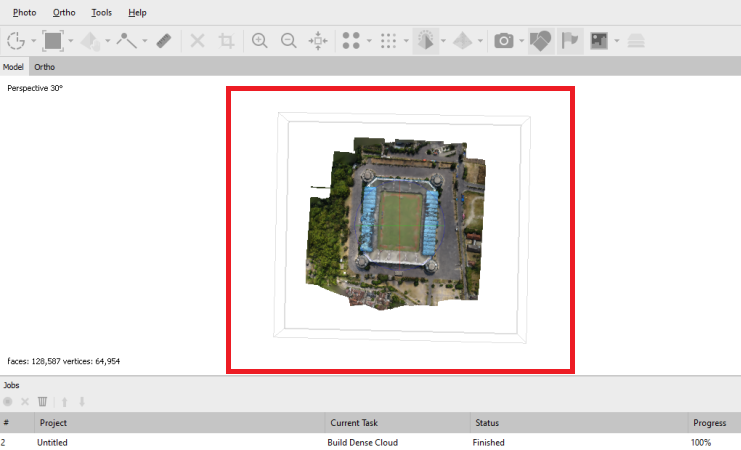Open dropdown next to Show Images icon
Image resolution: width=741 pixels, height=450 pixels.
(x=617, y=41)
